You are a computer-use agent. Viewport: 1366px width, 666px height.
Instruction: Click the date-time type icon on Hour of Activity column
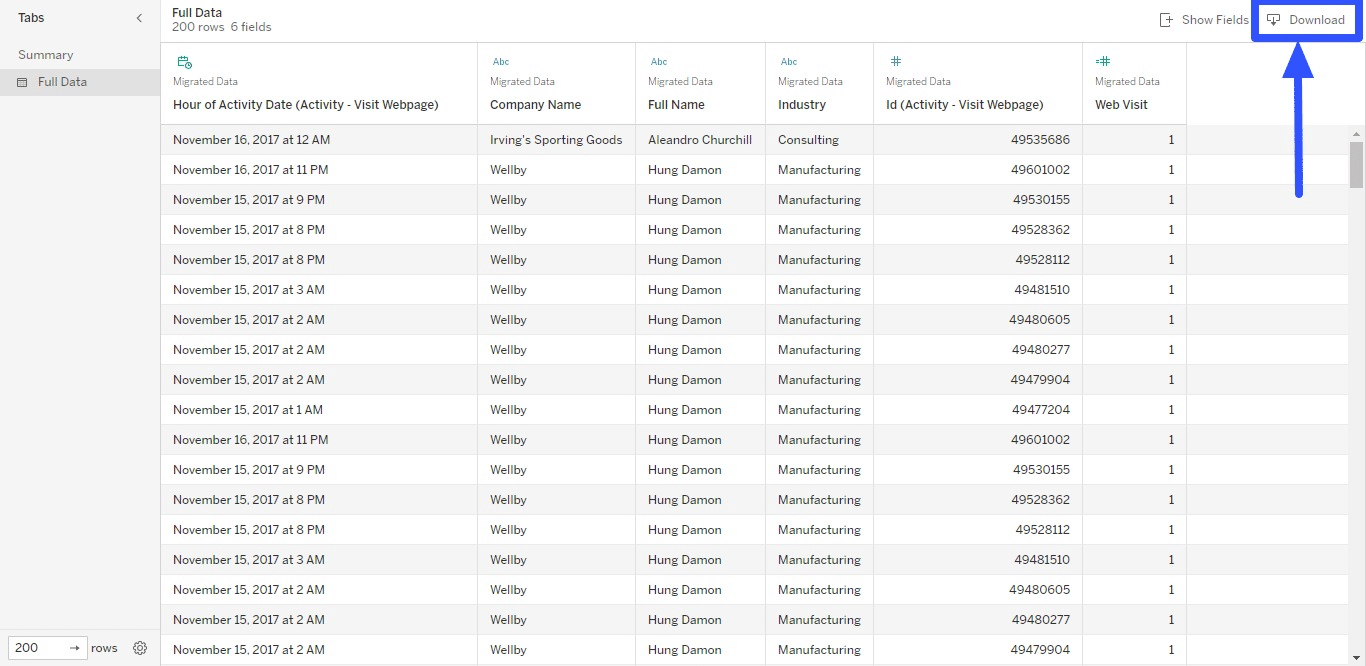coord(184,62)
